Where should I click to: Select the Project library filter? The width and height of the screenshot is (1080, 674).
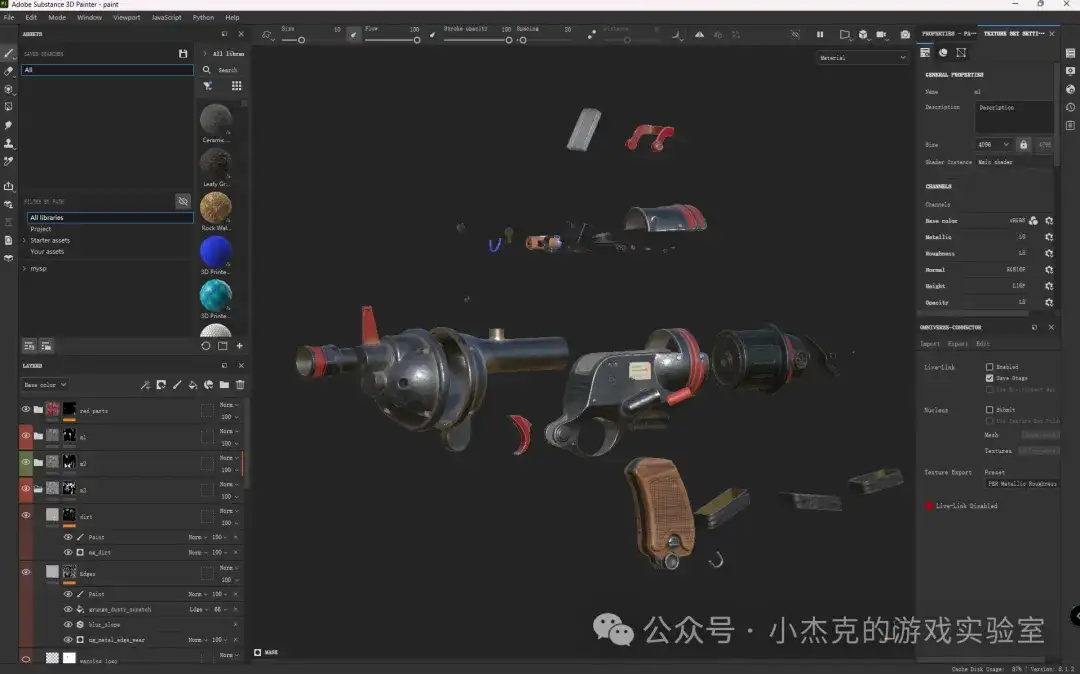tap(40, 229)
